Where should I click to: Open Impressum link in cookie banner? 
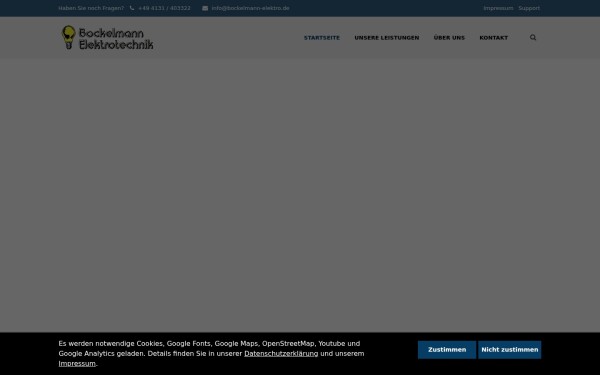click(77, 364)
